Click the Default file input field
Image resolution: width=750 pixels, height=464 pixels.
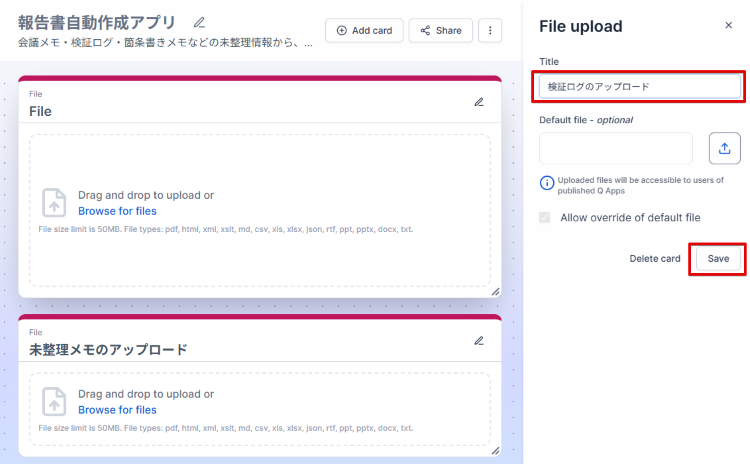click(x=616, y=148)
